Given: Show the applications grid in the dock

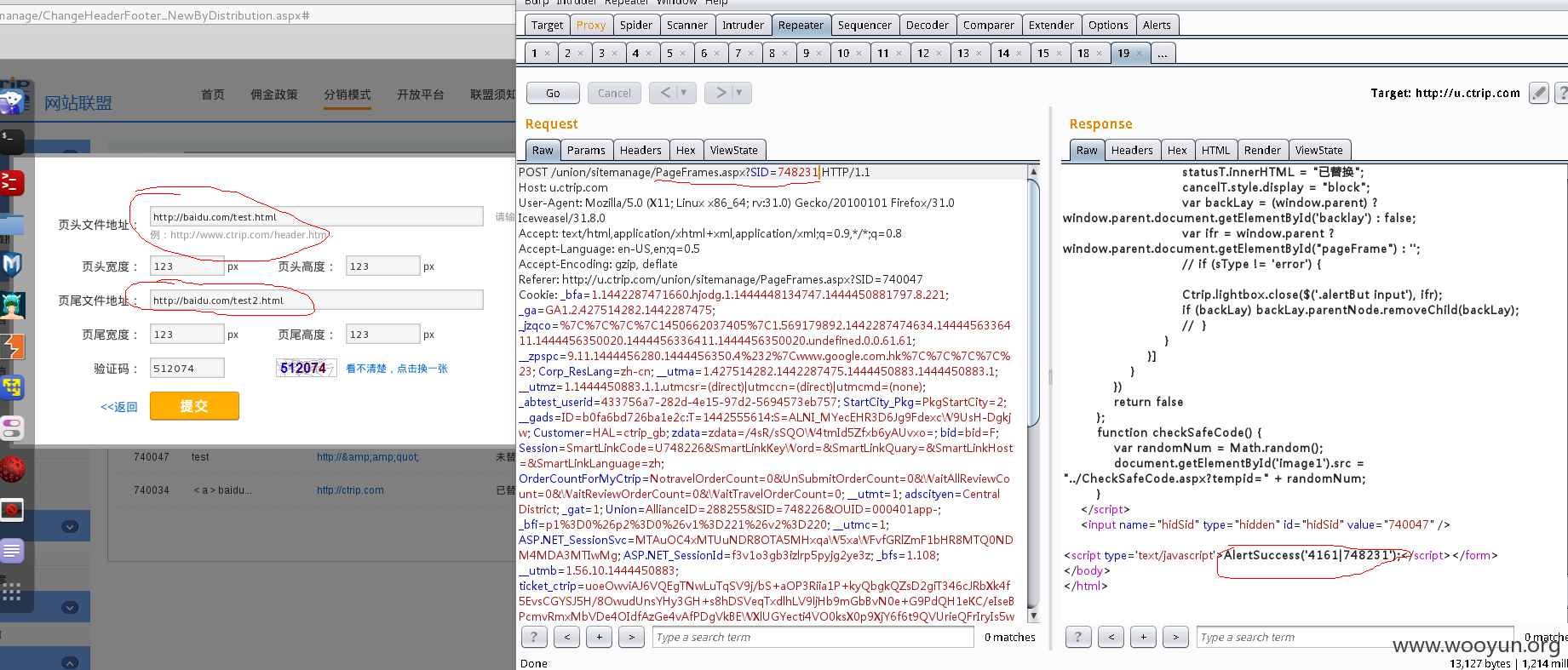Looking at the screenshot, I should tap(11, 592).
